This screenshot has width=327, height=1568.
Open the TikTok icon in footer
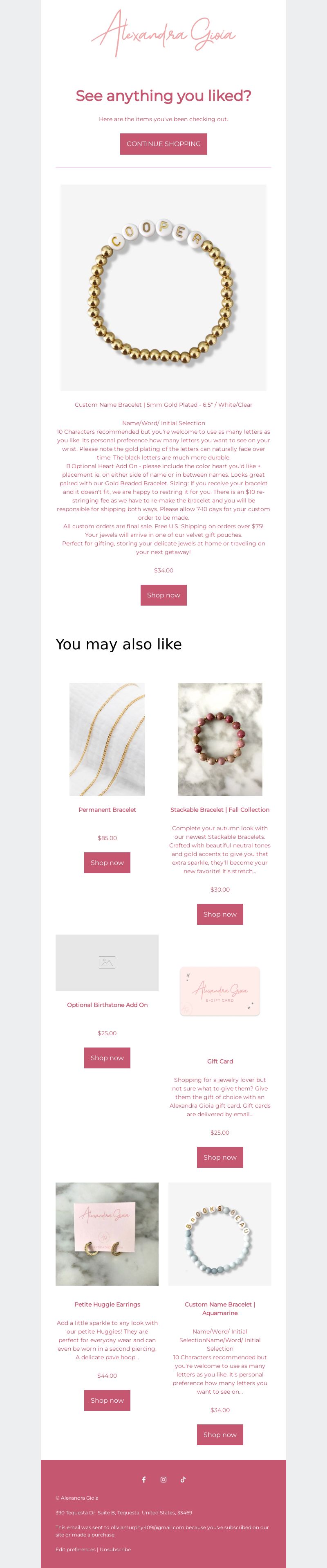click(x=183, y=1480)
